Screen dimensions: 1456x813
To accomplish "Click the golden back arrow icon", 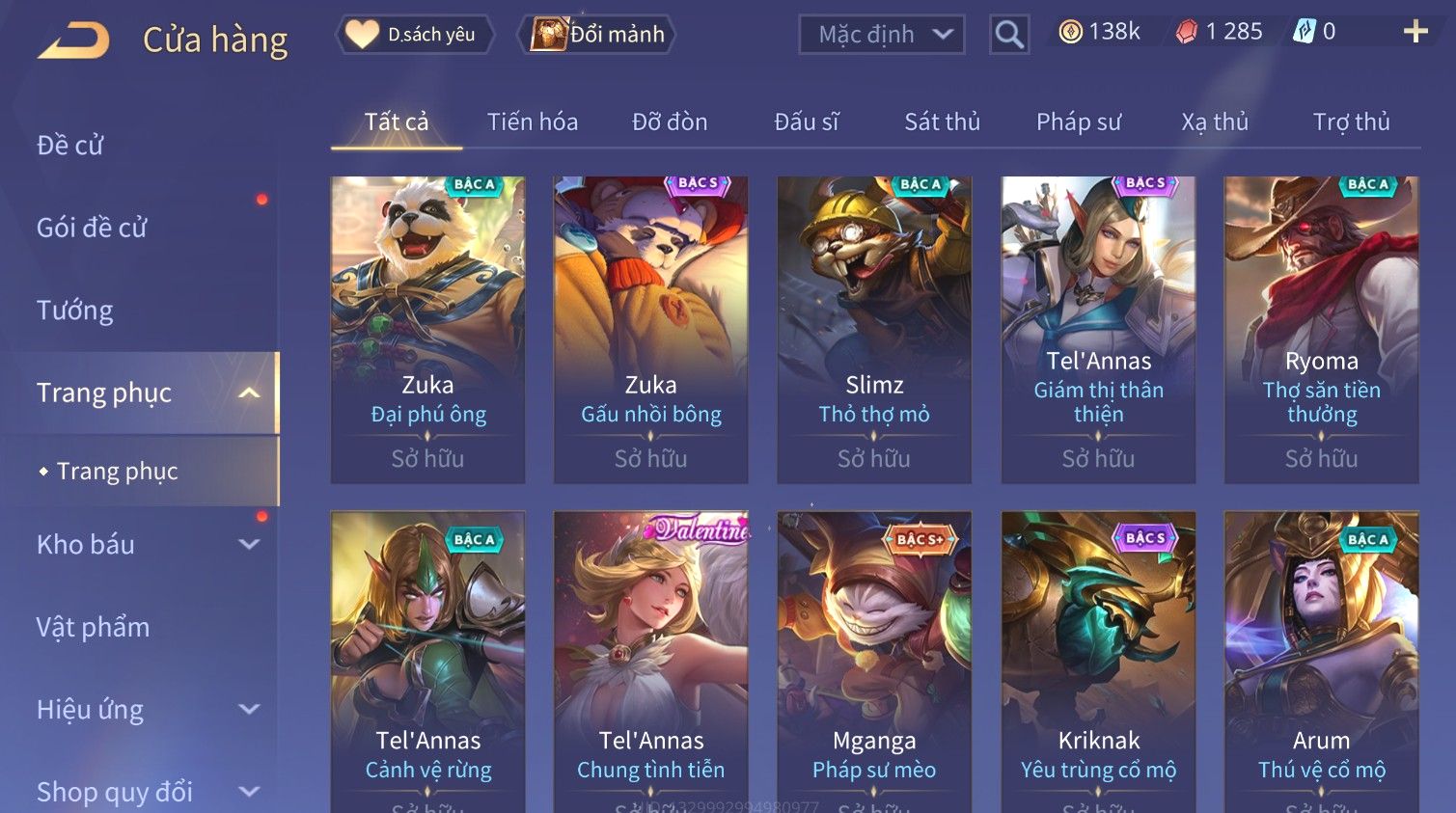I will point(73,41).
